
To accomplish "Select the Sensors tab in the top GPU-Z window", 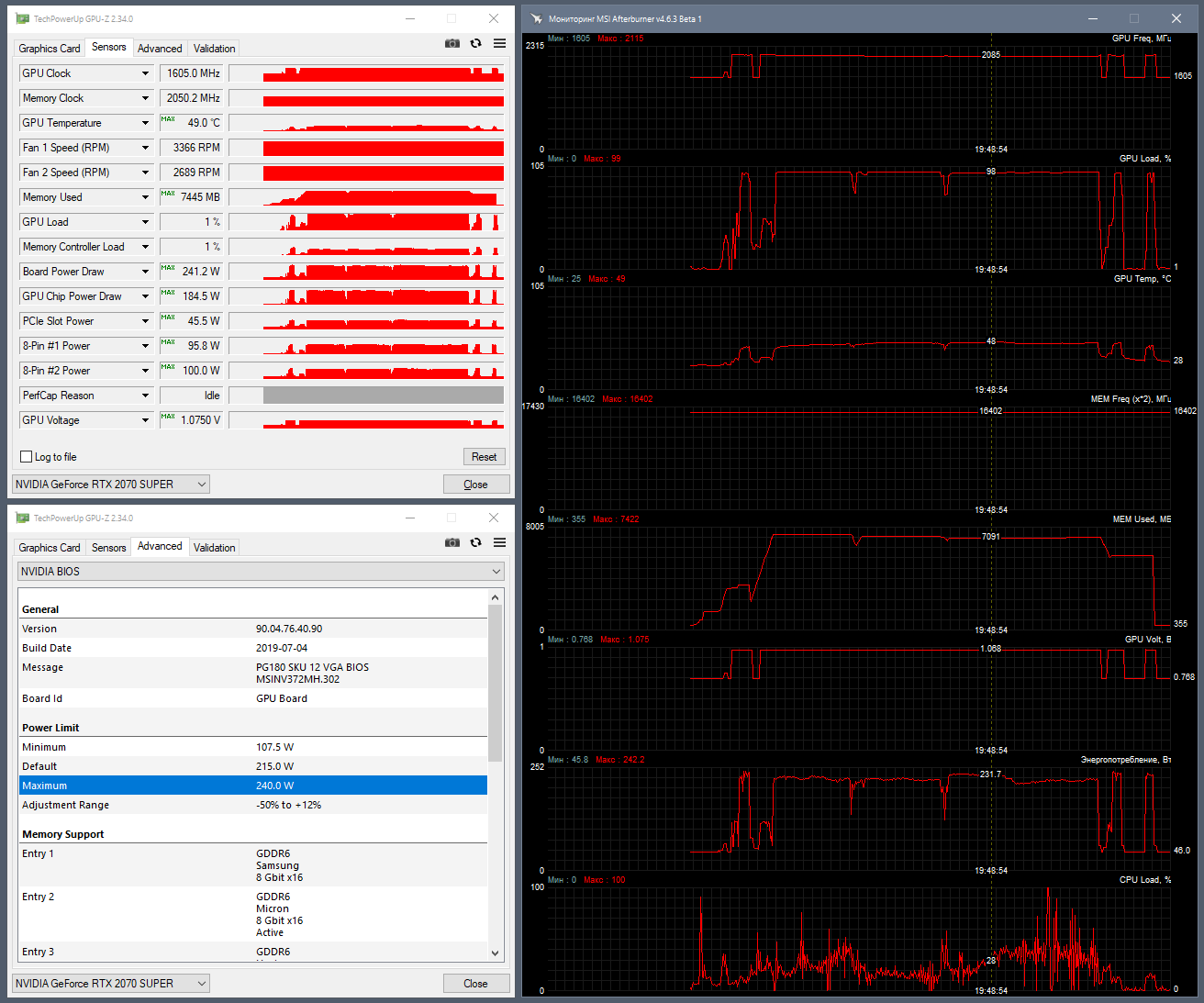I will [109, 47].
